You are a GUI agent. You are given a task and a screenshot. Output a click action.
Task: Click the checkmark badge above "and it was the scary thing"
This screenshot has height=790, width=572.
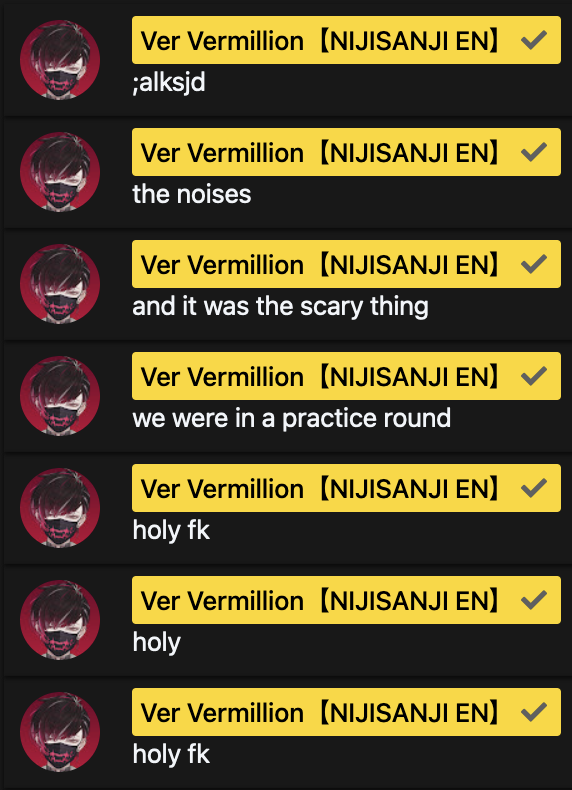click(x=534, y=264)
